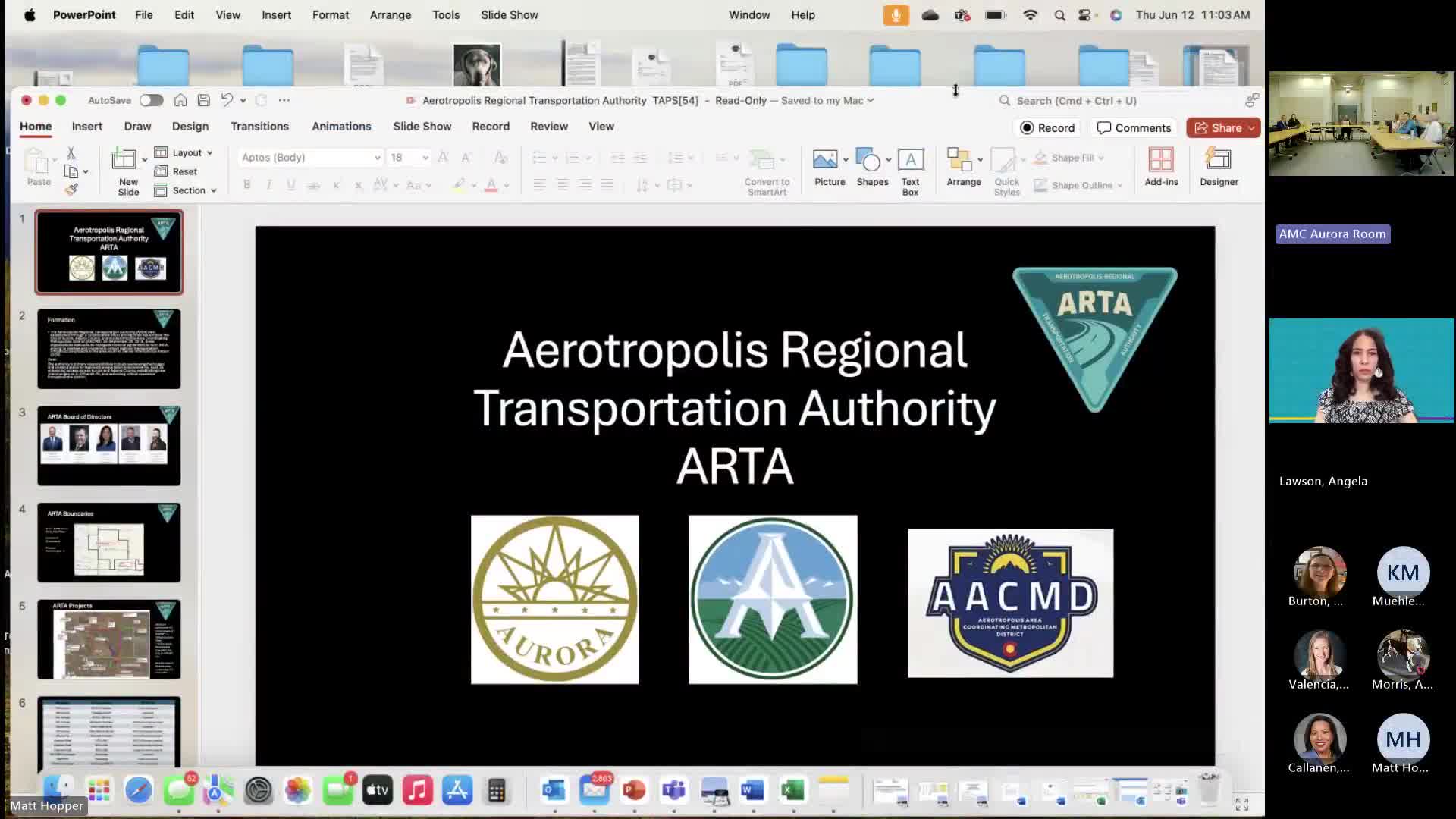Click the Arrange icon

click(959, 160)
